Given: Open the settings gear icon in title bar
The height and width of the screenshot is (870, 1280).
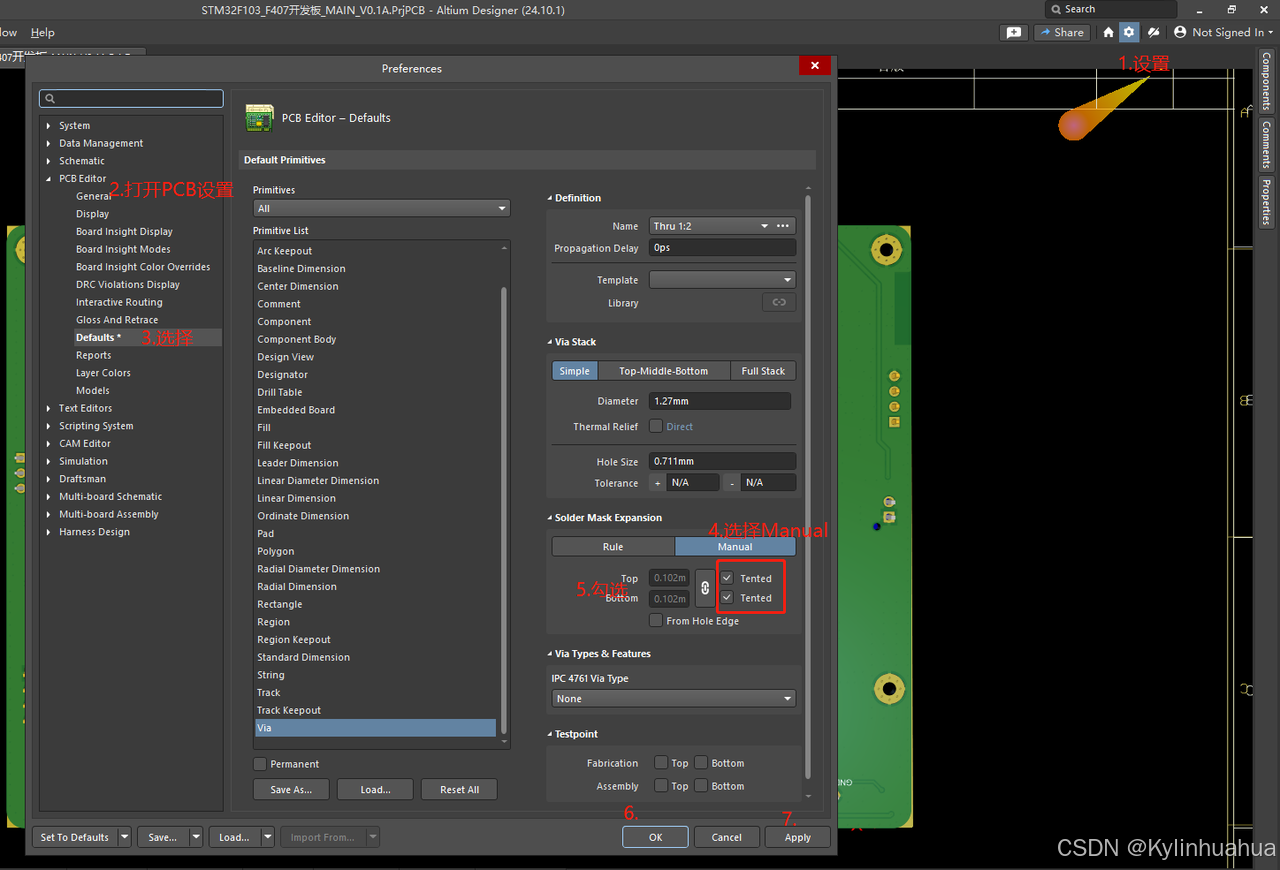Looking at the screenshot, I should coord(1129,32).
